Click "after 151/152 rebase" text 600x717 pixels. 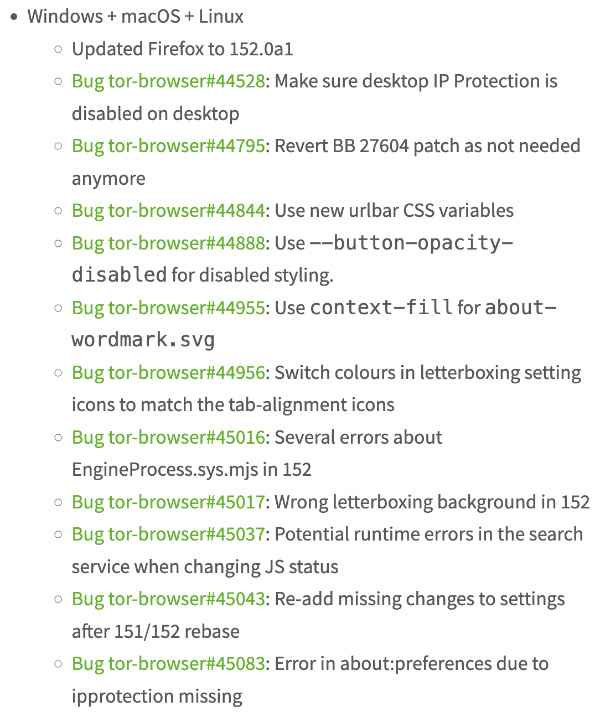tap(155, 632)
